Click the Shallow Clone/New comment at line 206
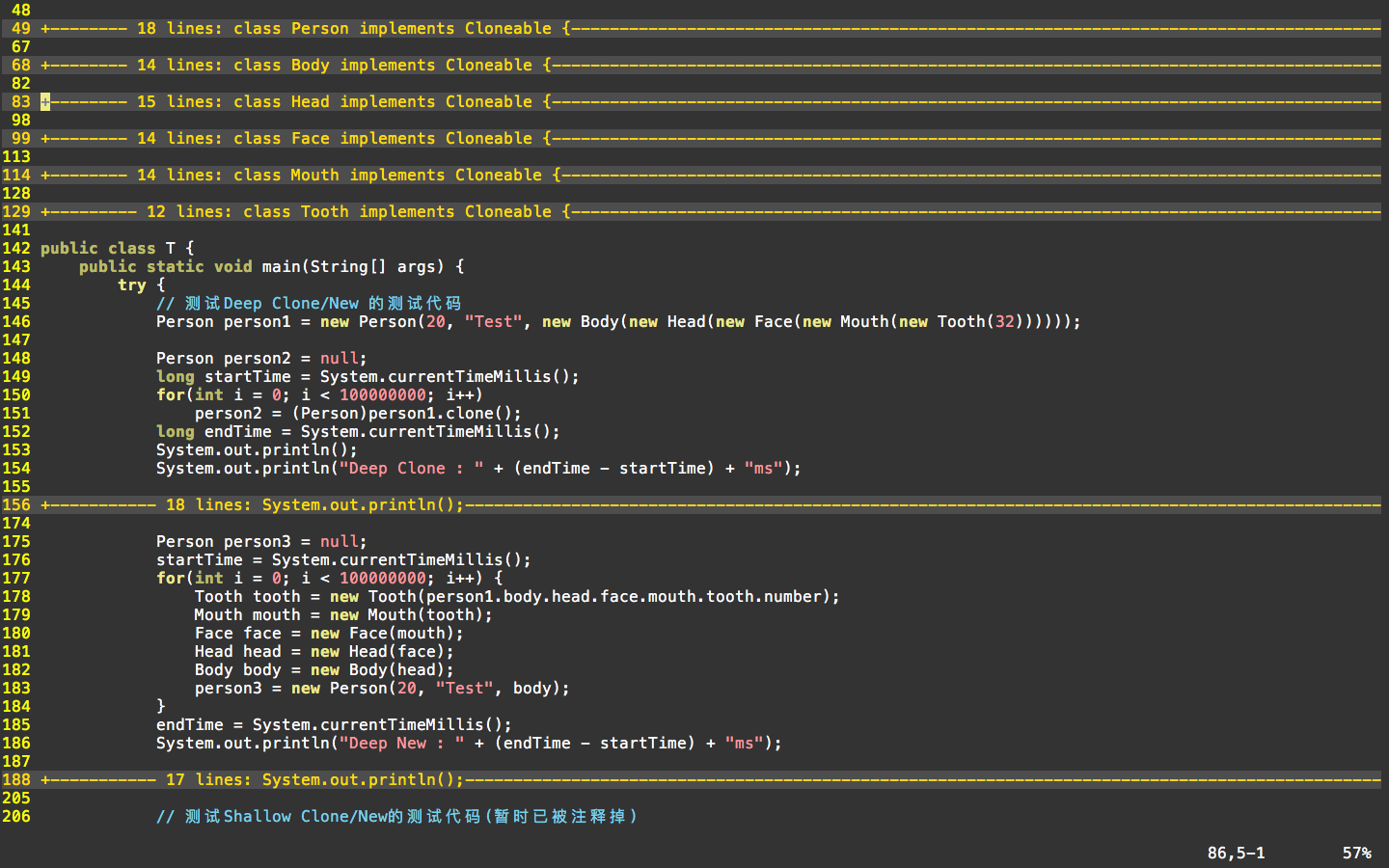The width and height of the screenshot is (1389, 868). pyautogui.click(x=396, y=817)
